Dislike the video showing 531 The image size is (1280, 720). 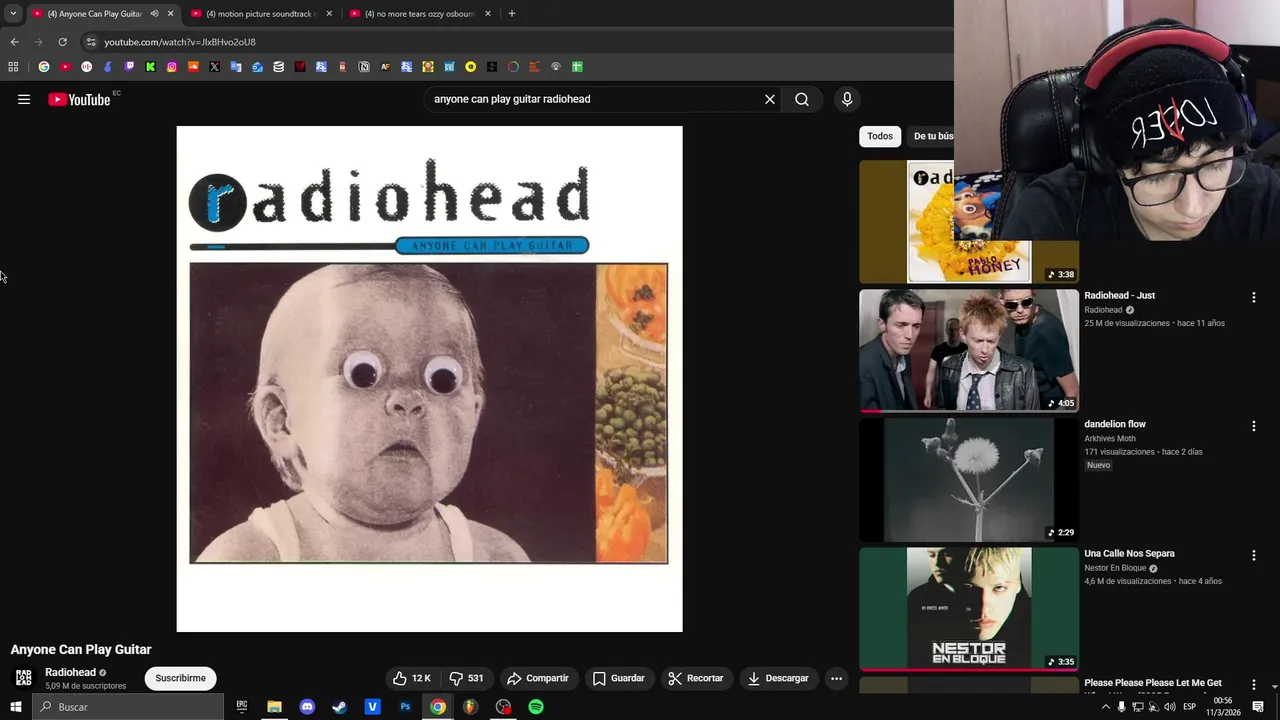pyautogui.click(x=467, y=678)
